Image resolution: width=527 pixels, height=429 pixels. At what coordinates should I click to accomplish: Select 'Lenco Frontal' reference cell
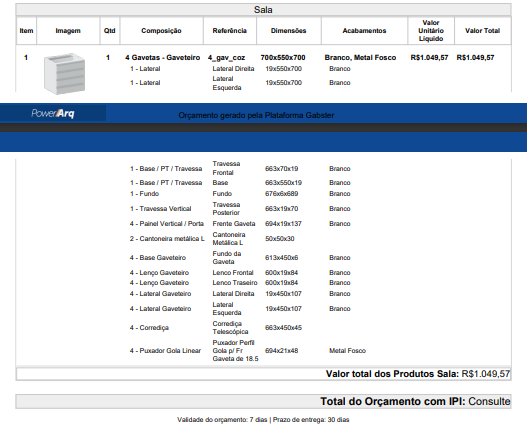[x=233, y=273]
